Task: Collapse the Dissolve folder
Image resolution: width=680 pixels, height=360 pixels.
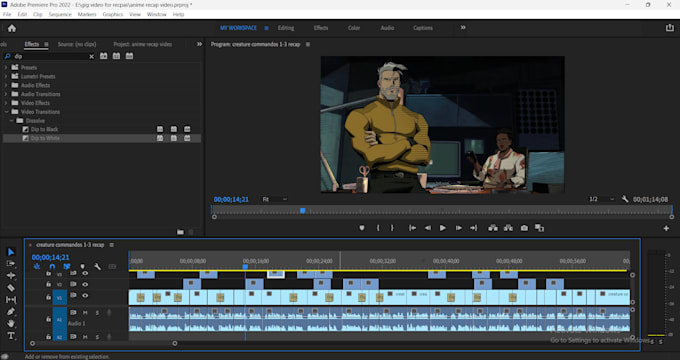Action: tap(12, 121)
